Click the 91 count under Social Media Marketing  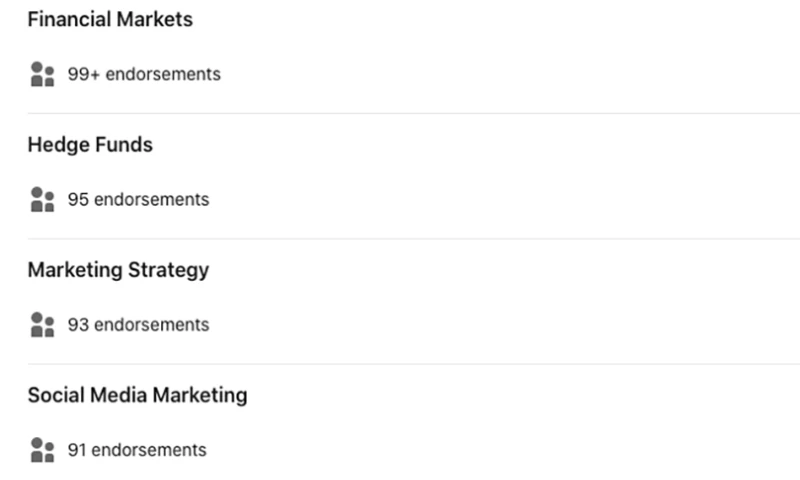(x=77, y=449)
